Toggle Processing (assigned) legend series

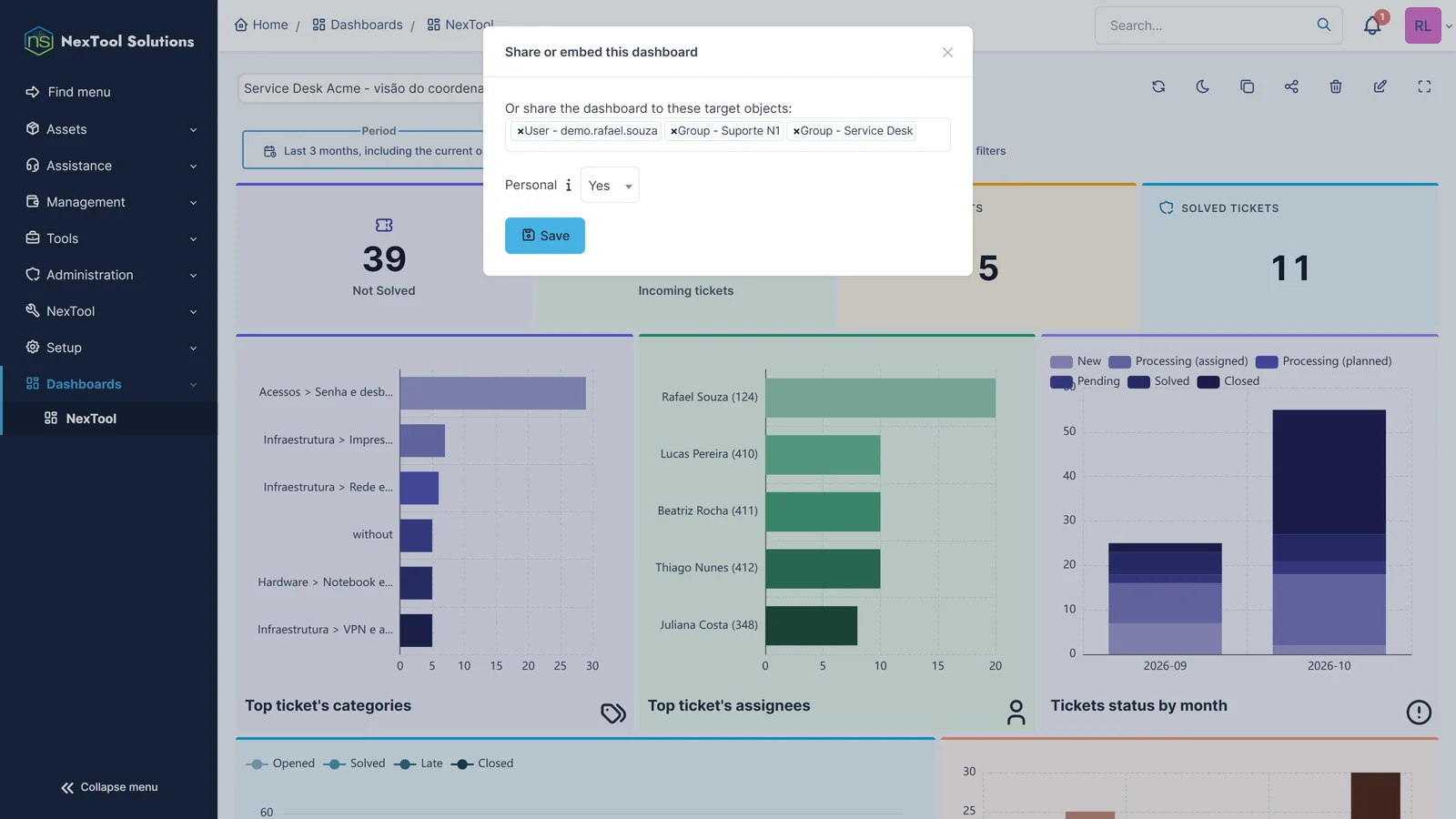tap(1178, 361)
